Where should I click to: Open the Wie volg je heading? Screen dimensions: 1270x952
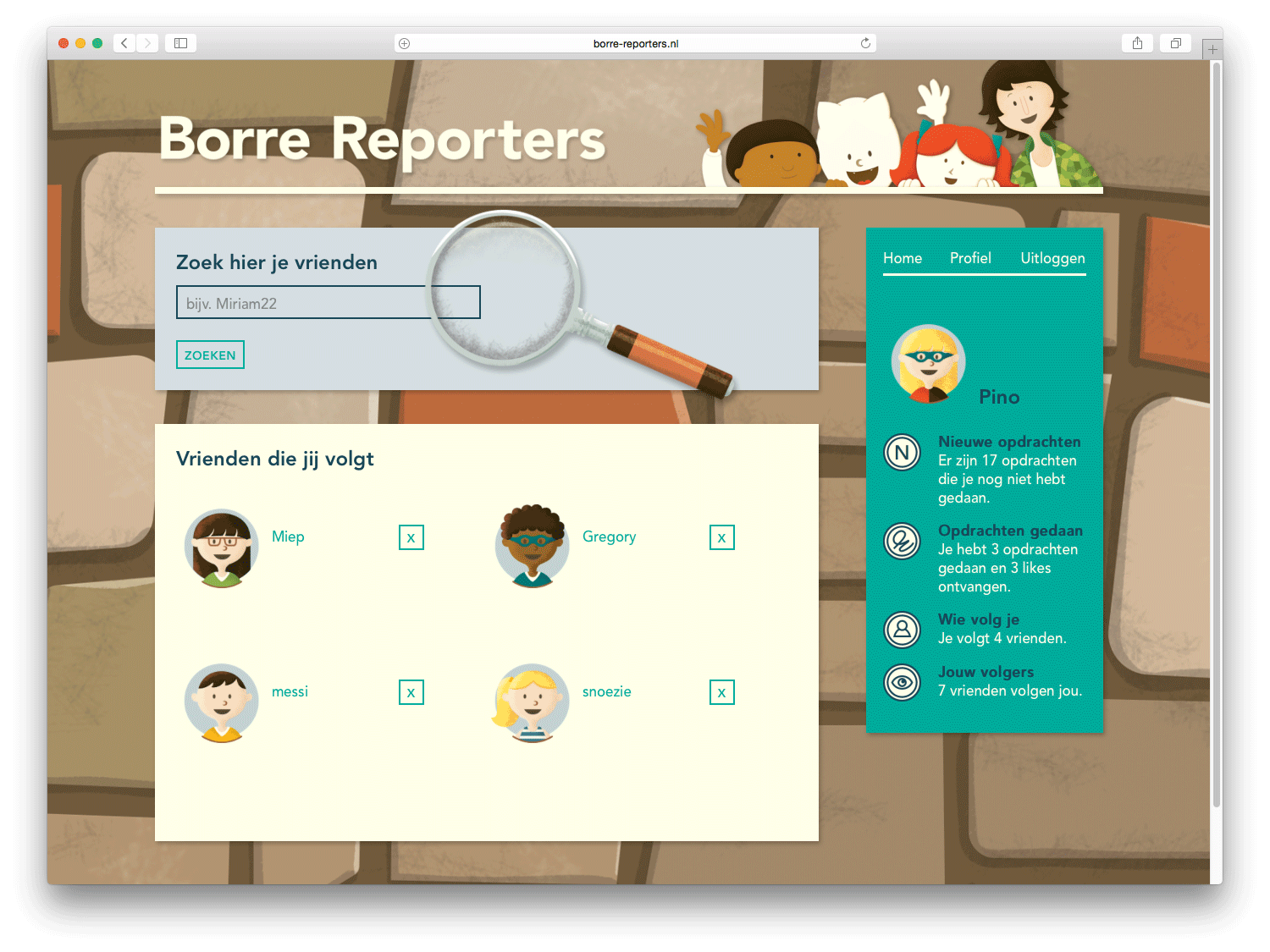coord(979,619)
